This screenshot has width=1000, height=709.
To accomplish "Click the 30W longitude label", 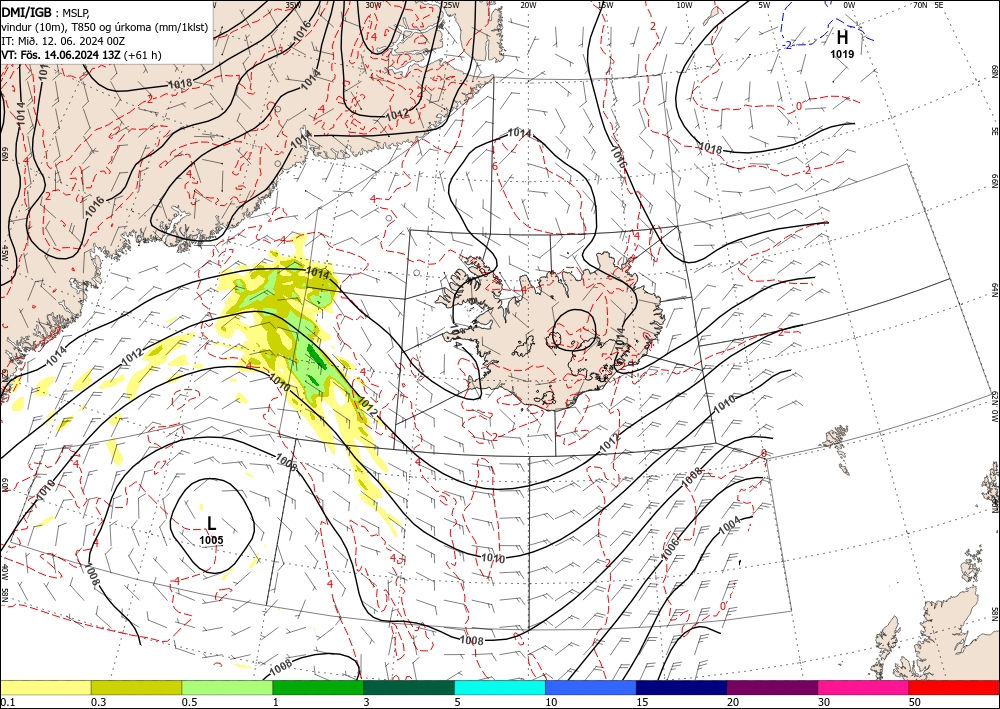I will (x=373, y=4).
